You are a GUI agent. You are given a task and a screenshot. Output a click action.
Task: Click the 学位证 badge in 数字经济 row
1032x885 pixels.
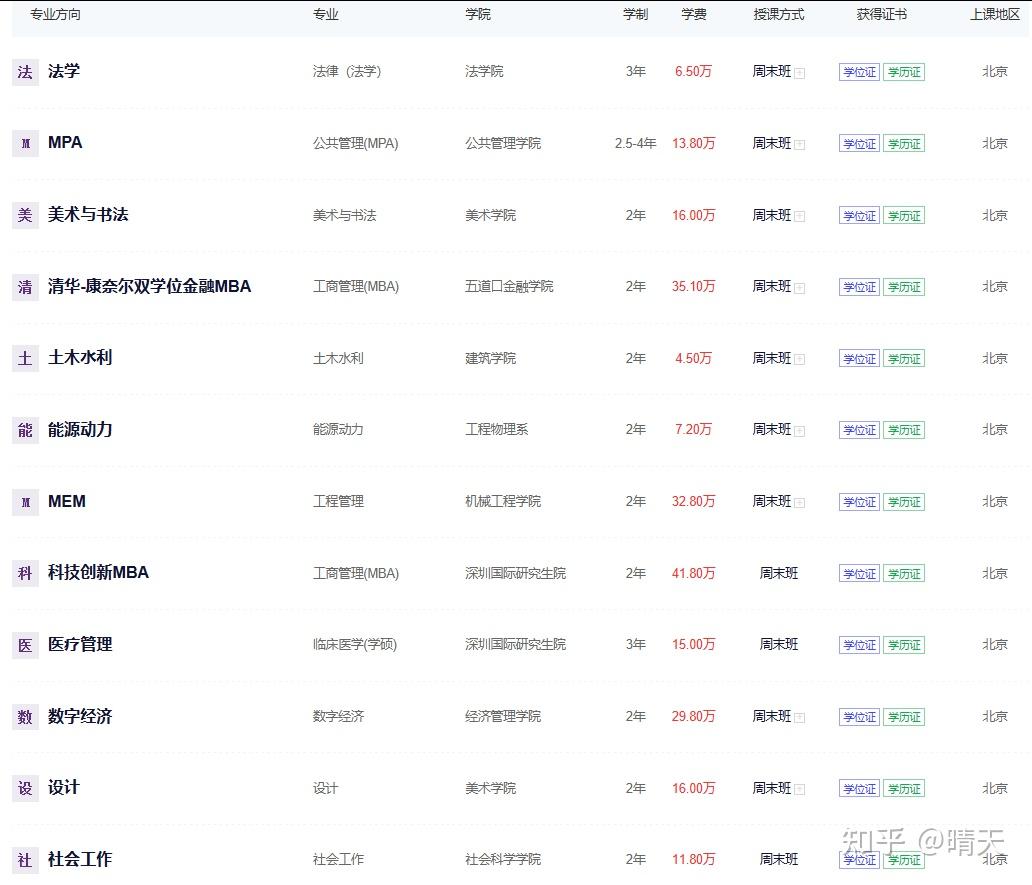pos(860,717)
